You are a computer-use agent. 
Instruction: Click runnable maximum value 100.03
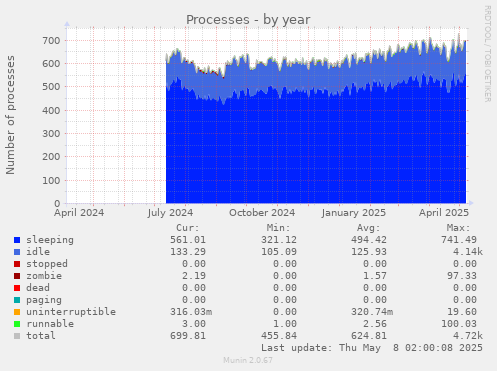[459, 324]
